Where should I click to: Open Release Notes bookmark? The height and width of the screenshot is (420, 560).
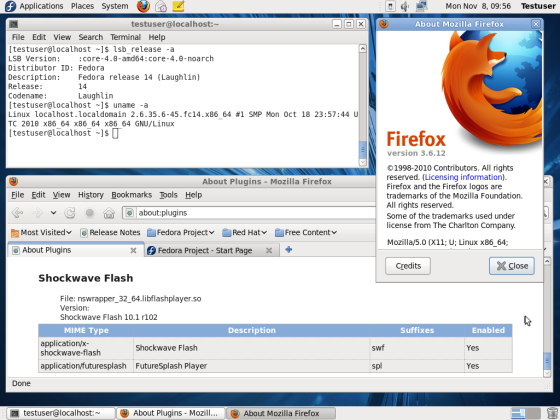[110, 232]
